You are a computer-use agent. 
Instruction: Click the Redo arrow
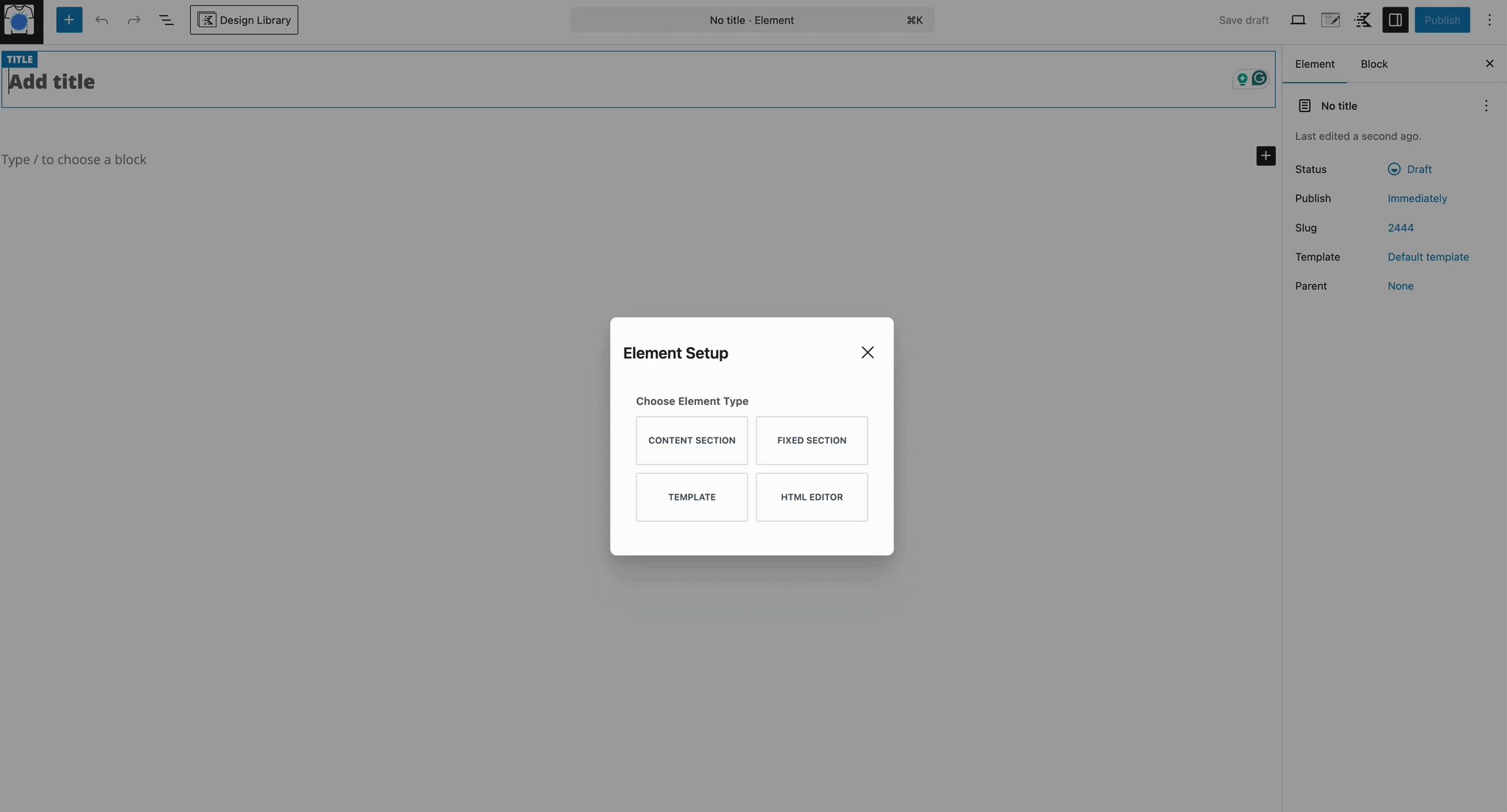(133, 20)
